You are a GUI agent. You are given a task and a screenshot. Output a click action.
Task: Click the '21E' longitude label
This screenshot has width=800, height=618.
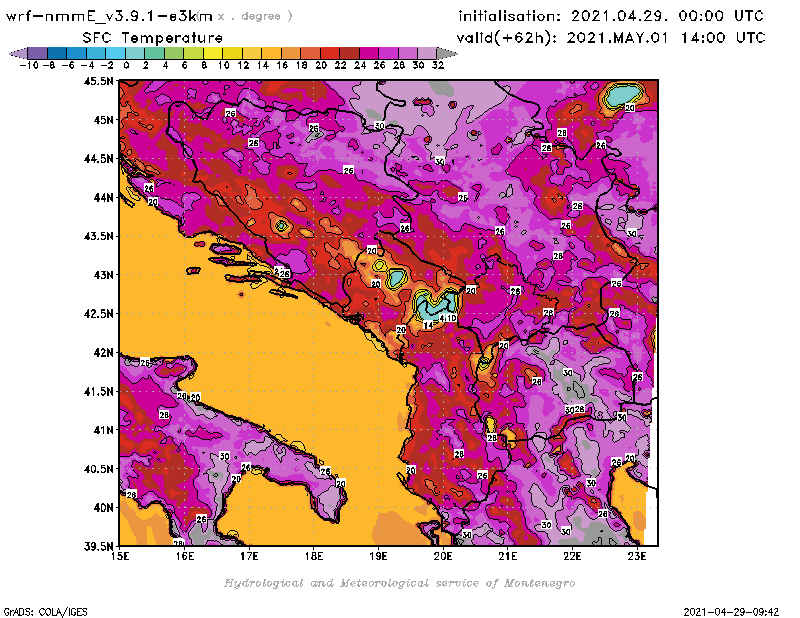click(508, 556)
